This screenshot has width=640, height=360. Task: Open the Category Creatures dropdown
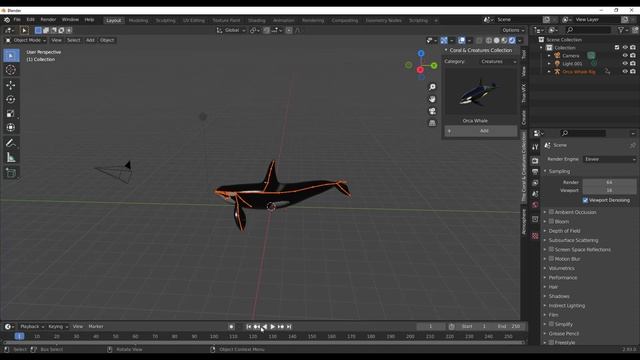tap(498, 62)
